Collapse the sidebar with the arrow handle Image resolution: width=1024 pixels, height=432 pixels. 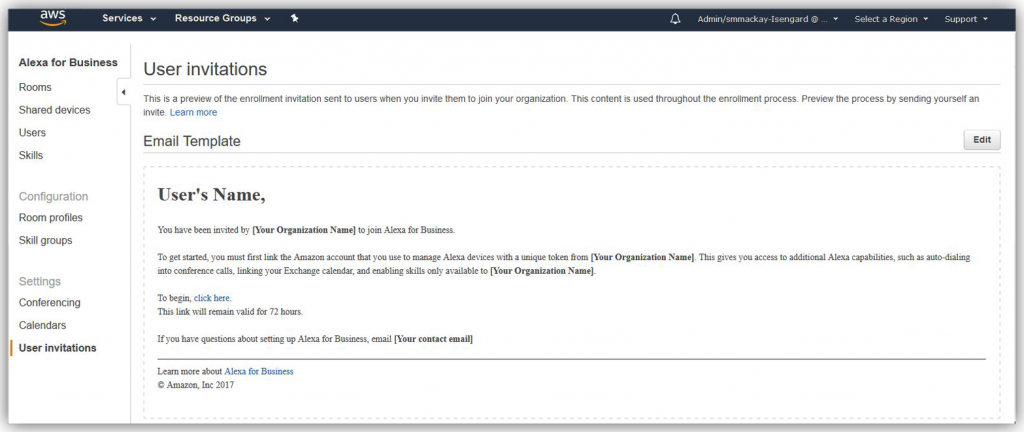pyautogui.click(x=123, y=92)
